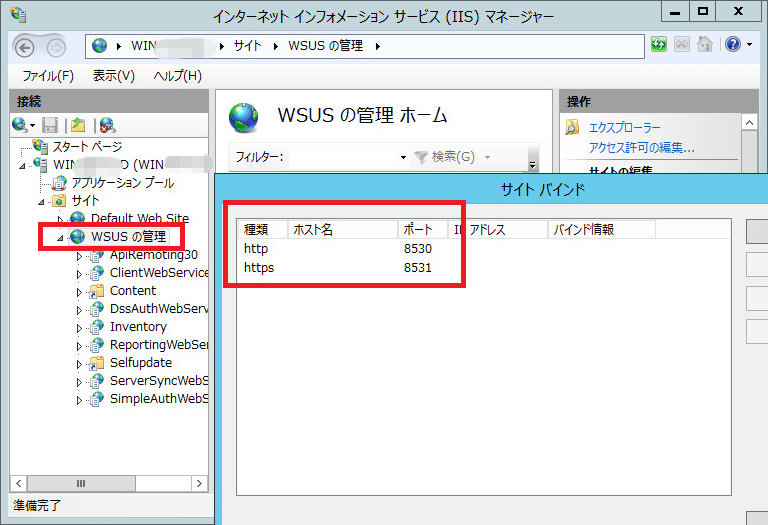This screenshot has height=525, width=768.
Task: Open the ヘルプ(H) menu
Action: 177,76
